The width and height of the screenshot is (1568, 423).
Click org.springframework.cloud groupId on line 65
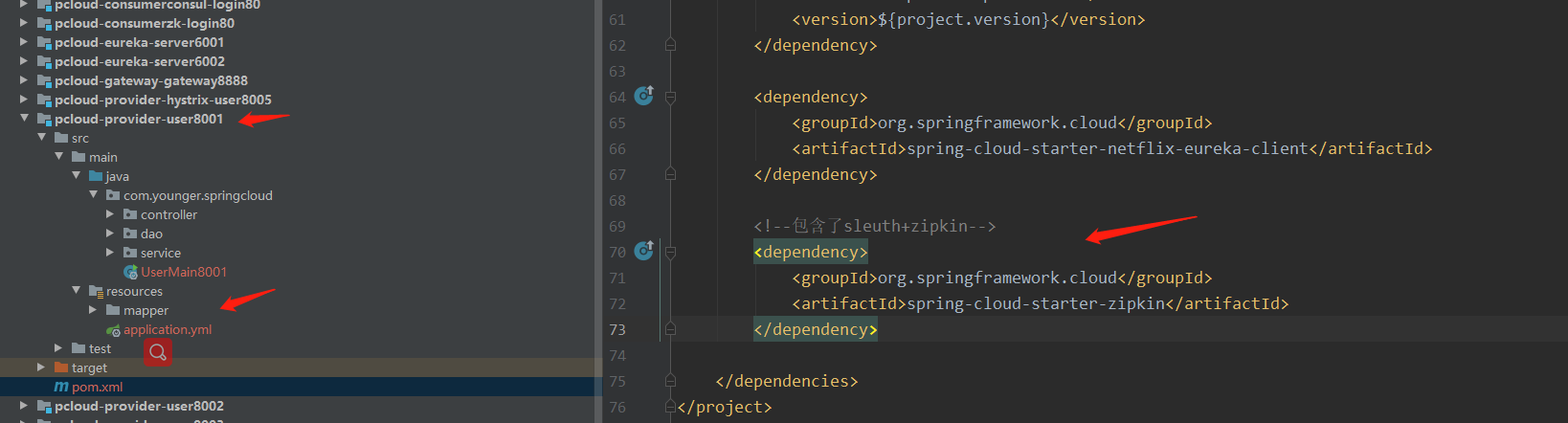pyautogui.click(x=997, y=122)
